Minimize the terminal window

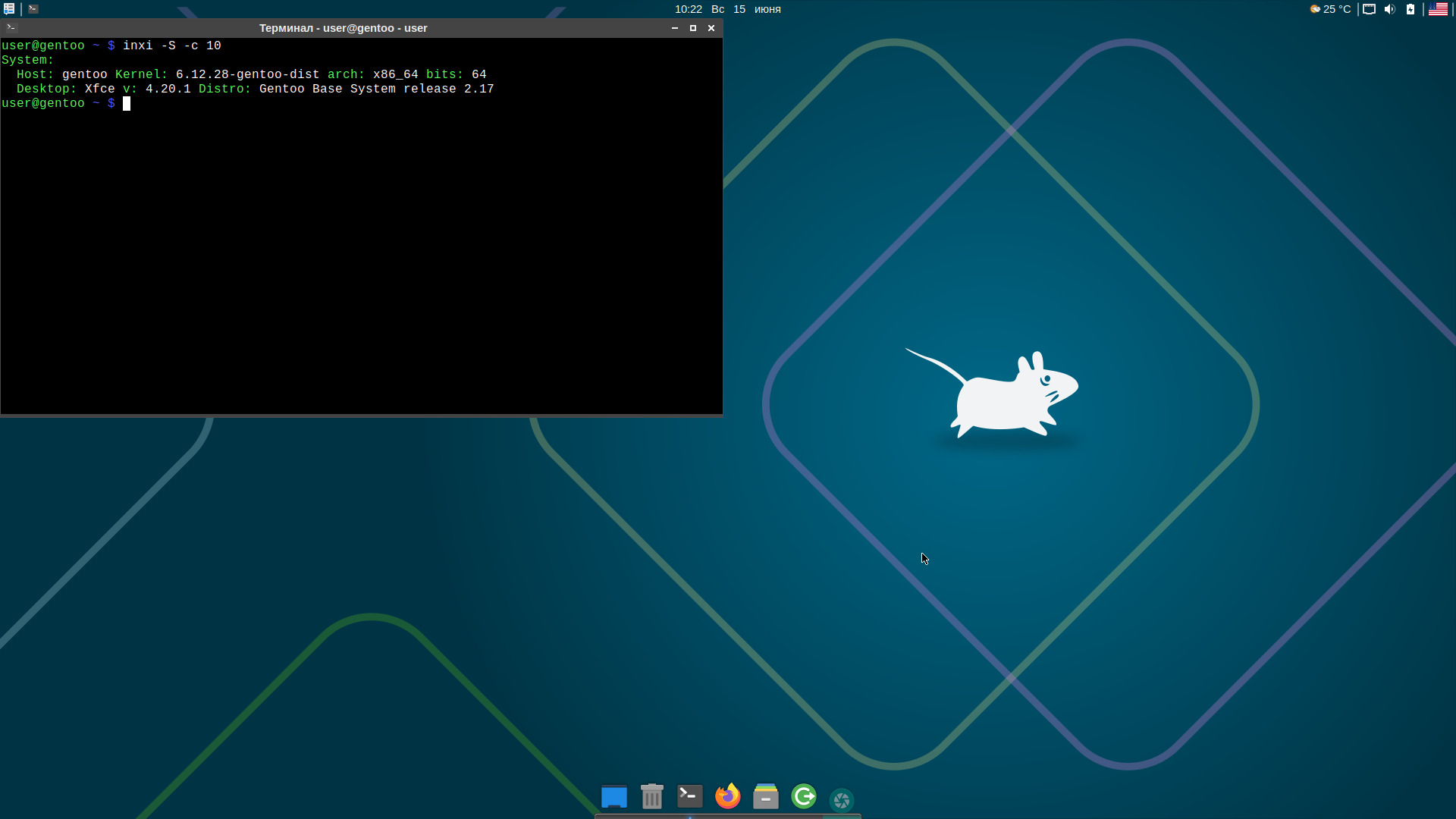[x=674, y=28]
